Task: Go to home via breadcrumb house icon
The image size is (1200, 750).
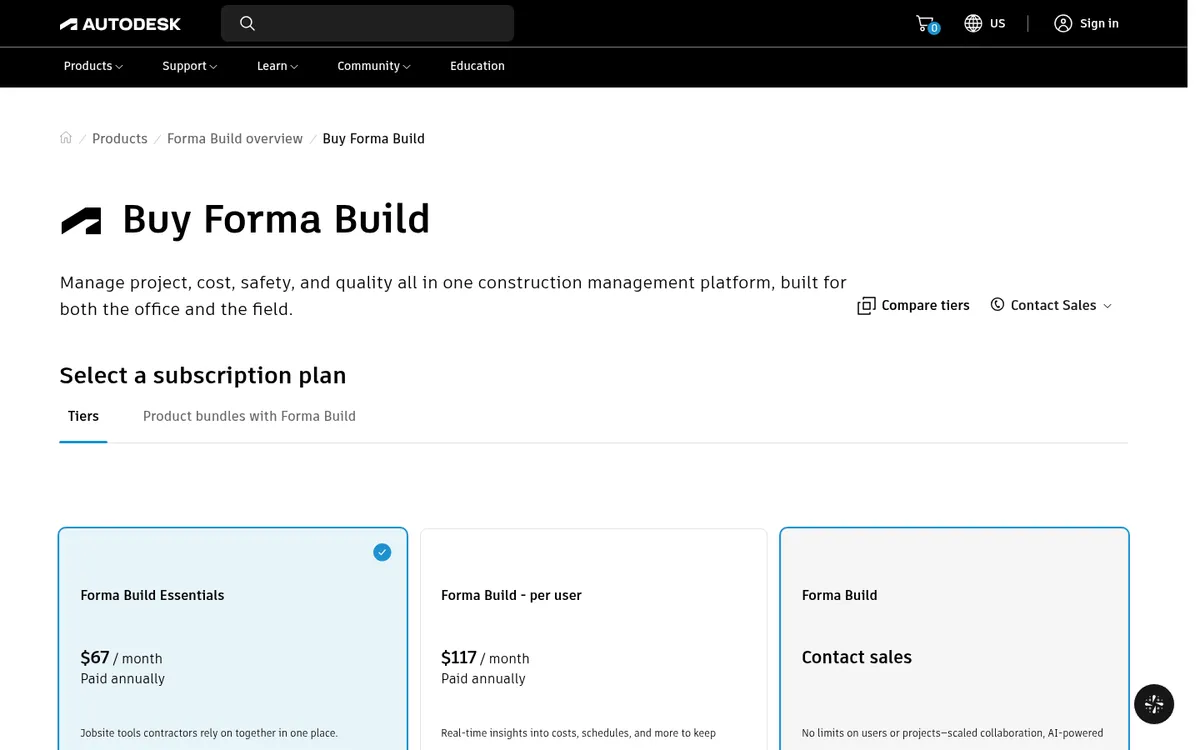Action: 66,138
